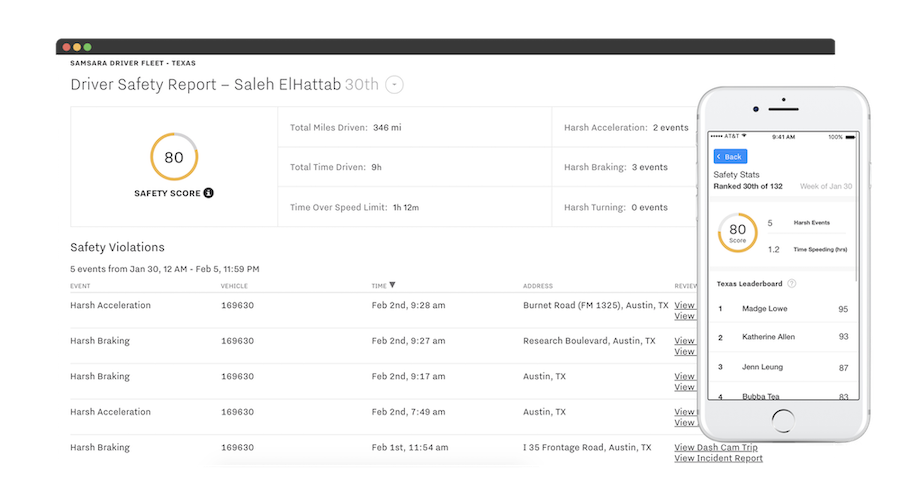Viewport: 900px width, 500px height.
Task: Click the 5 Harsh Events phone stat
Action: pos(799,223)
